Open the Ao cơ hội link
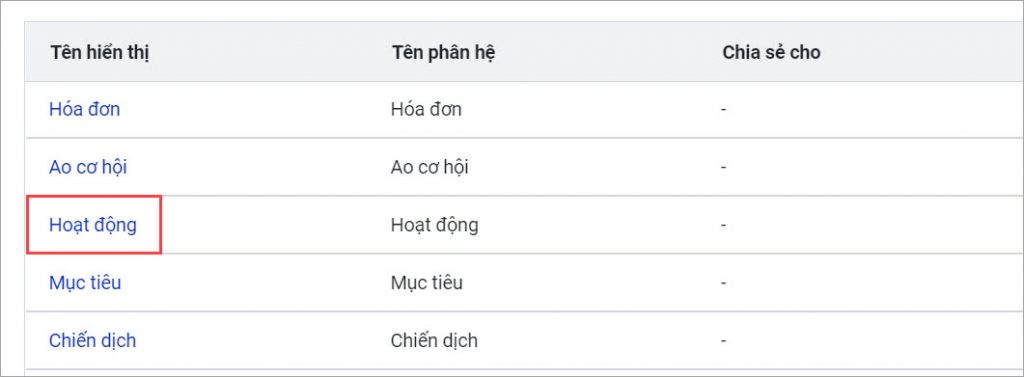1024x377 pixels. pos(88,167)
